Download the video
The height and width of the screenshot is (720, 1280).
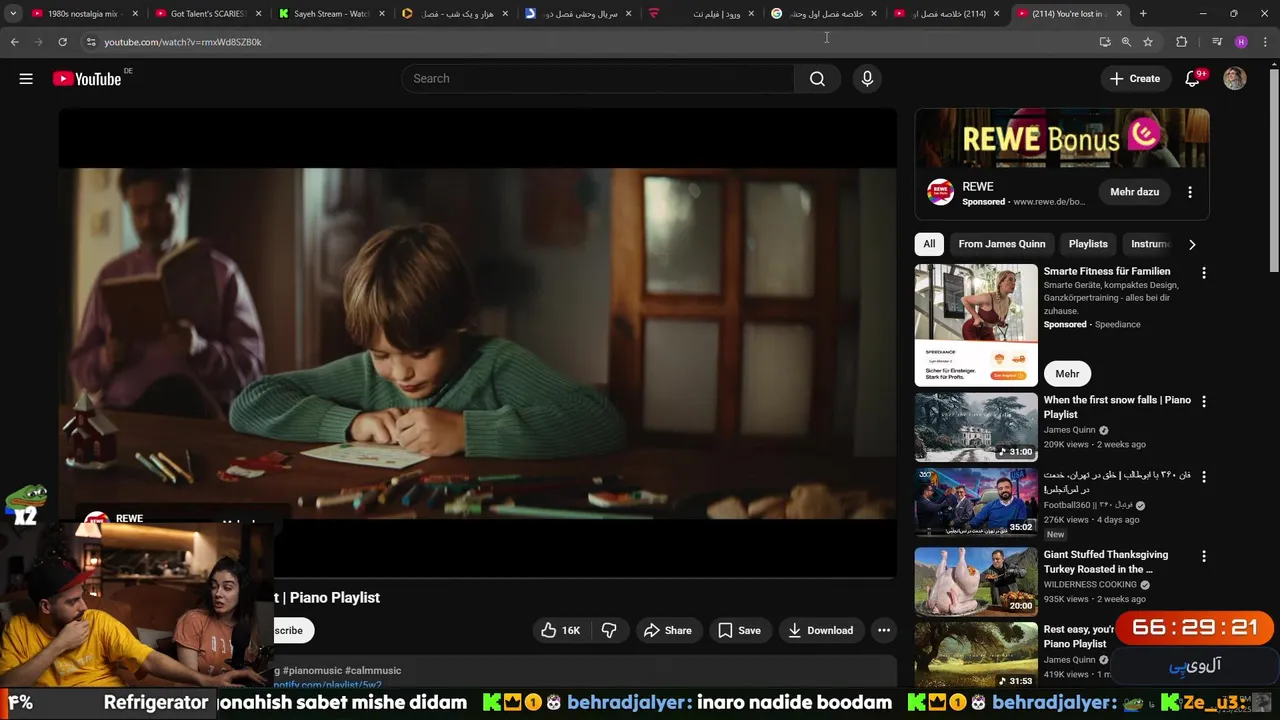[x=820, y=630]
